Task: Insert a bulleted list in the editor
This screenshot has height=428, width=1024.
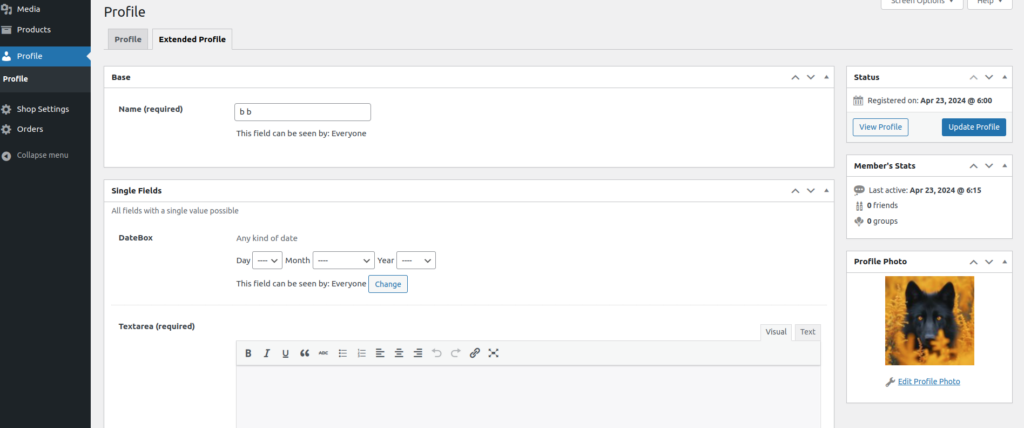Action: pyautogui.click(x=342, y=353)
